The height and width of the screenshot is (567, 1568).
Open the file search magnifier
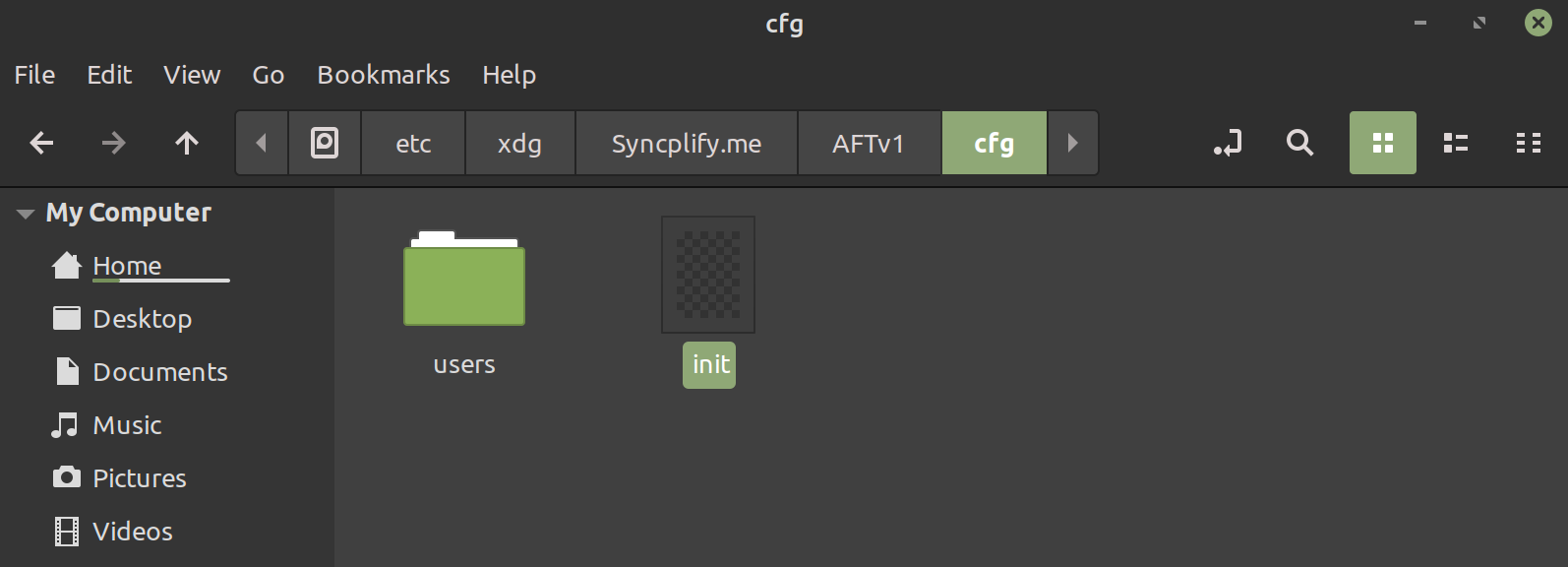pos(1300,143)
